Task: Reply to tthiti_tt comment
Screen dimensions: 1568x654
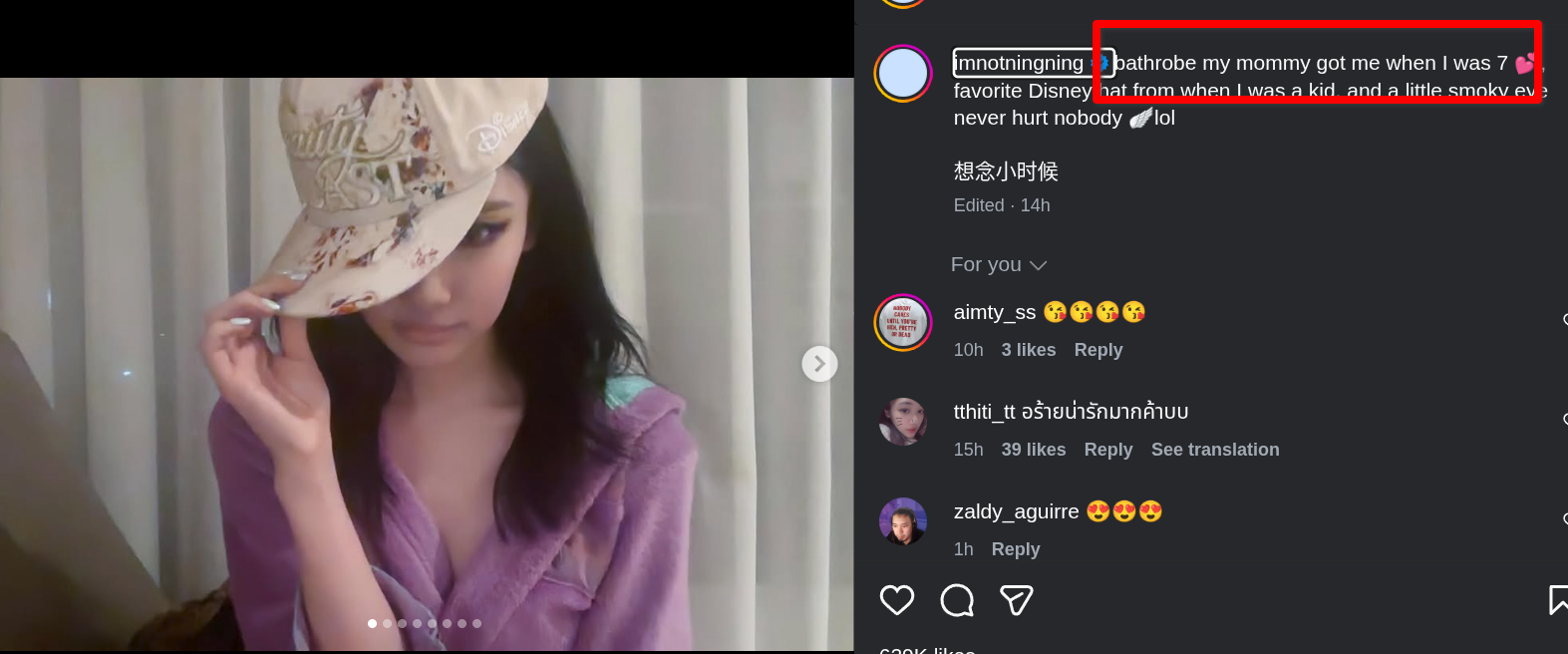Action: [x=1108, y=450]
